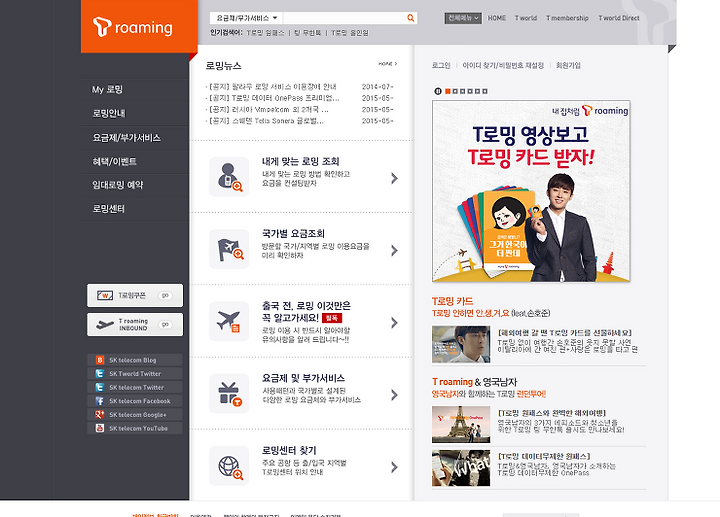The image size is (720, 517).
Task: Open SK telecom YouTube icon link
Action: (100, 428)
